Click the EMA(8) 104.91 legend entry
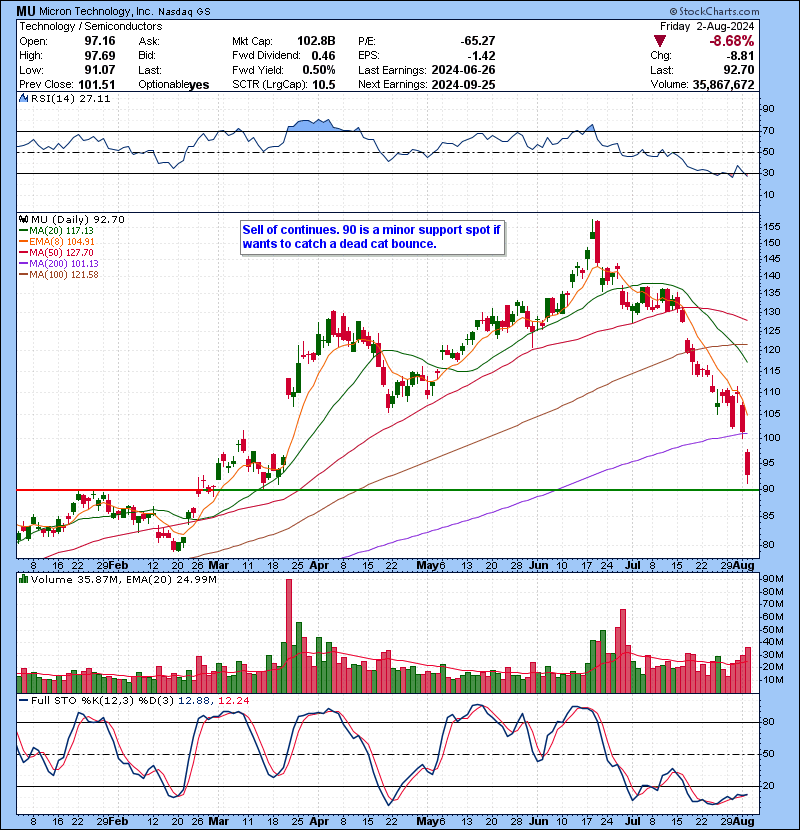 click(61, 242)
